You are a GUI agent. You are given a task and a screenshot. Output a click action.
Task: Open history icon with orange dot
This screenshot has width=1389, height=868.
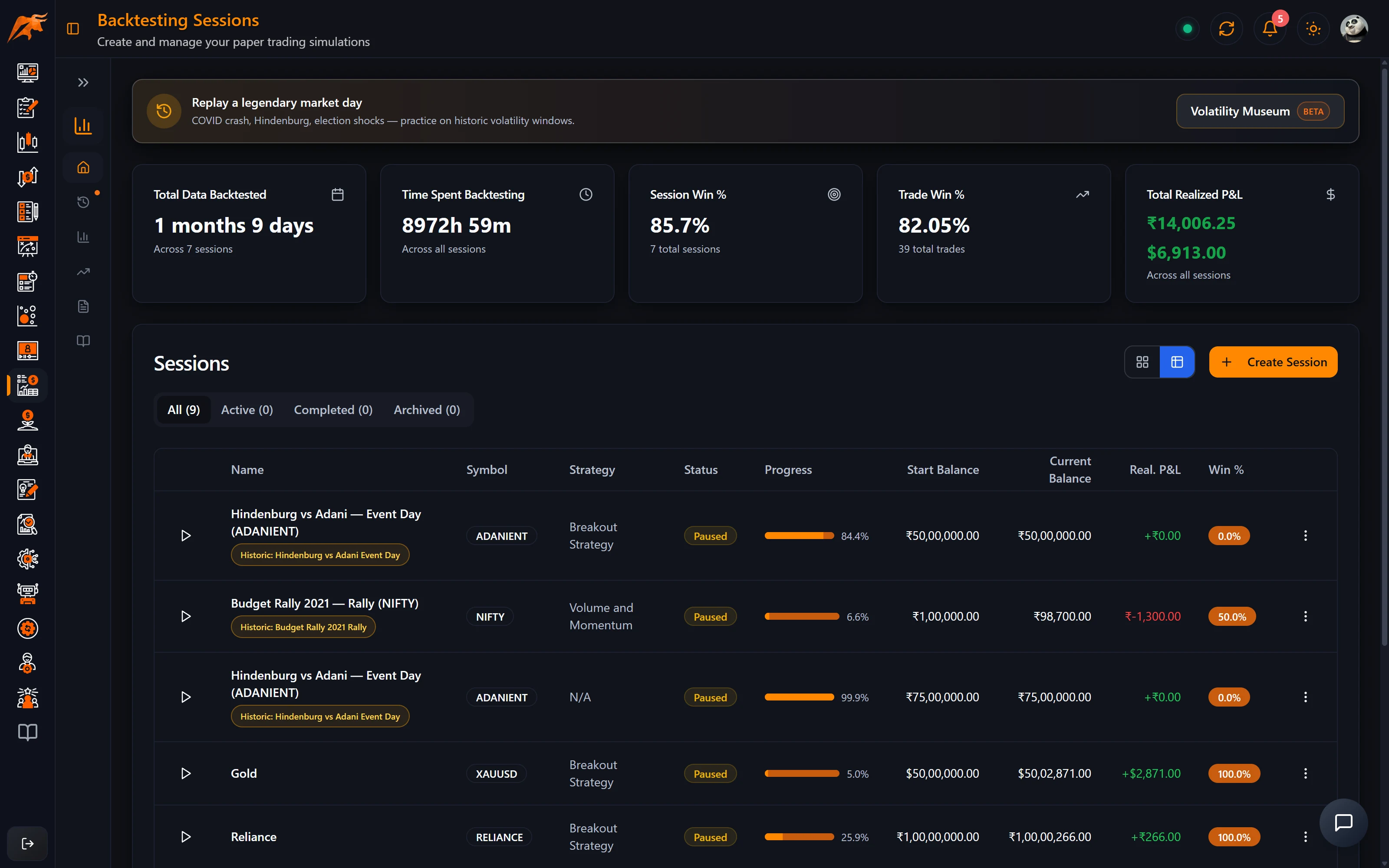[83, 202]
